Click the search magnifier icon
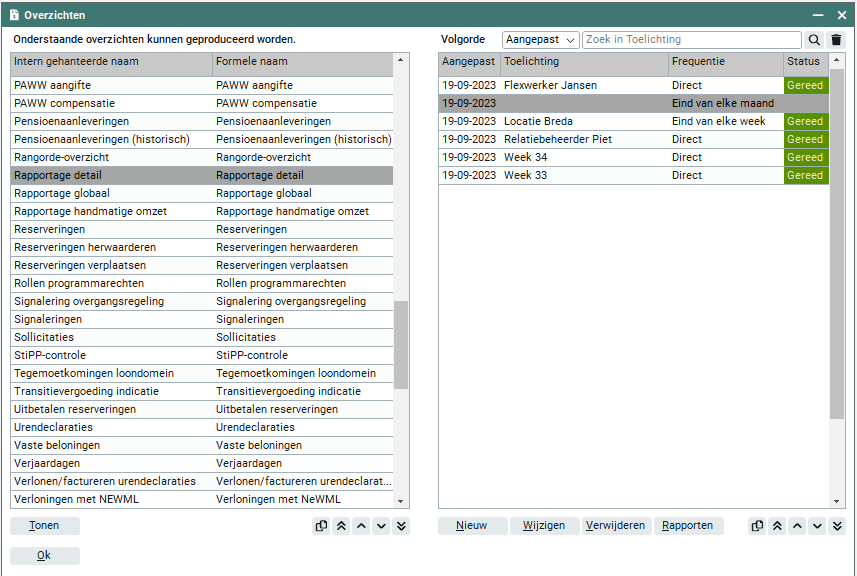The width and height of the screenshot is (857, 576). pos(814,40)
